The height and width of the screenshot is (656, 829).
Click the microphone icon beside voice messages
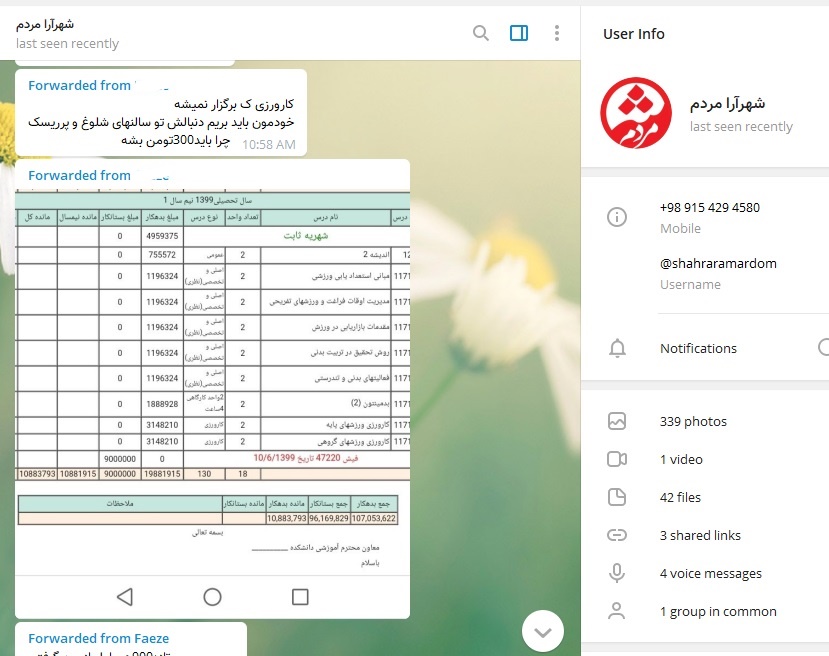617,573
